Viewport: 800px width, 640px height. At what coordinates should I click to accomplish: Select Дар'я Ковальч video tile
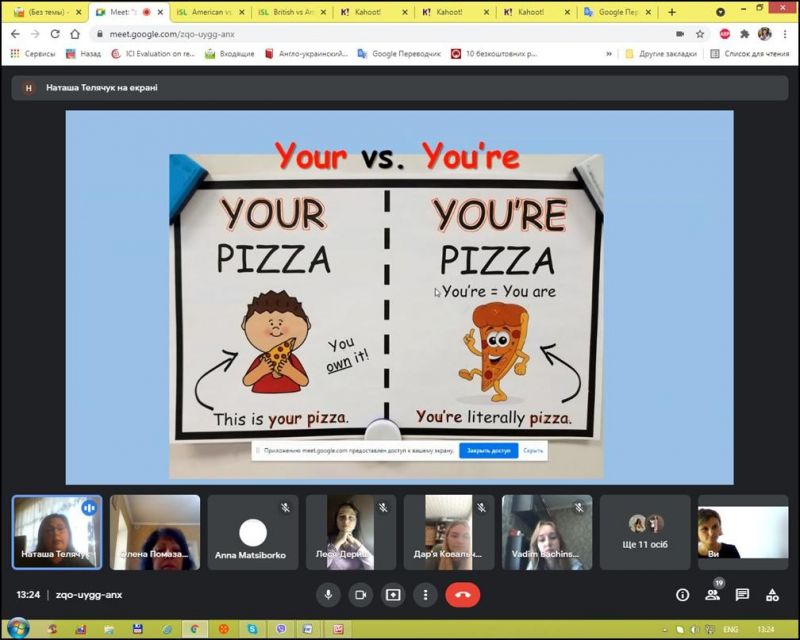point(449,532)
